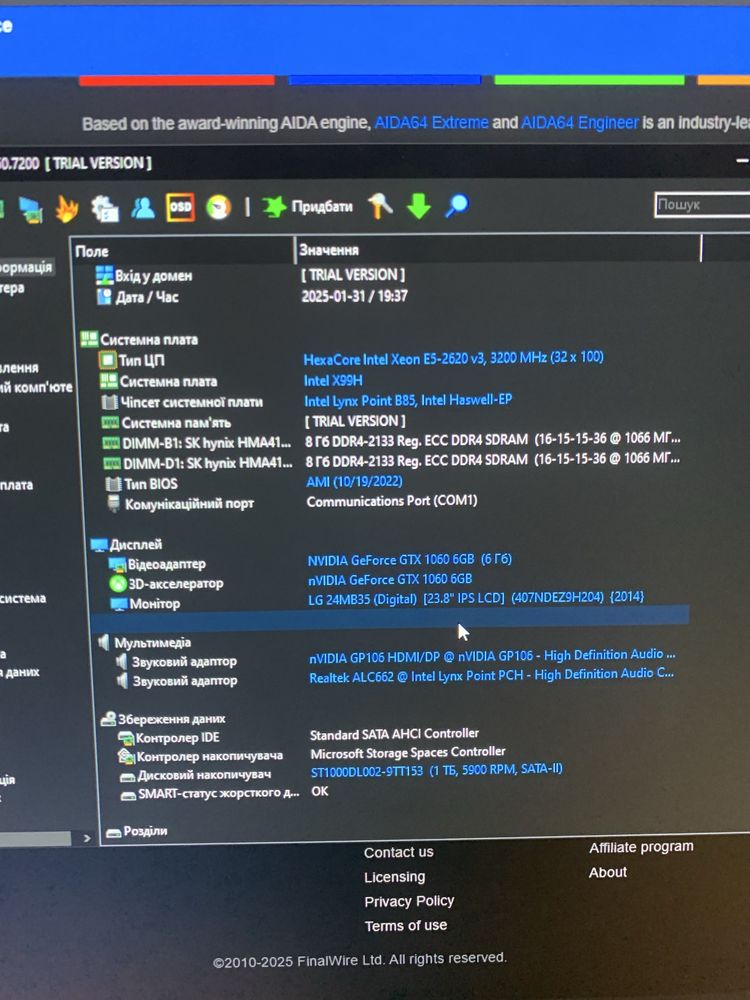Open Licensing link in webpage footer
Screen dimensions: 750x1000
coord(394,877)
